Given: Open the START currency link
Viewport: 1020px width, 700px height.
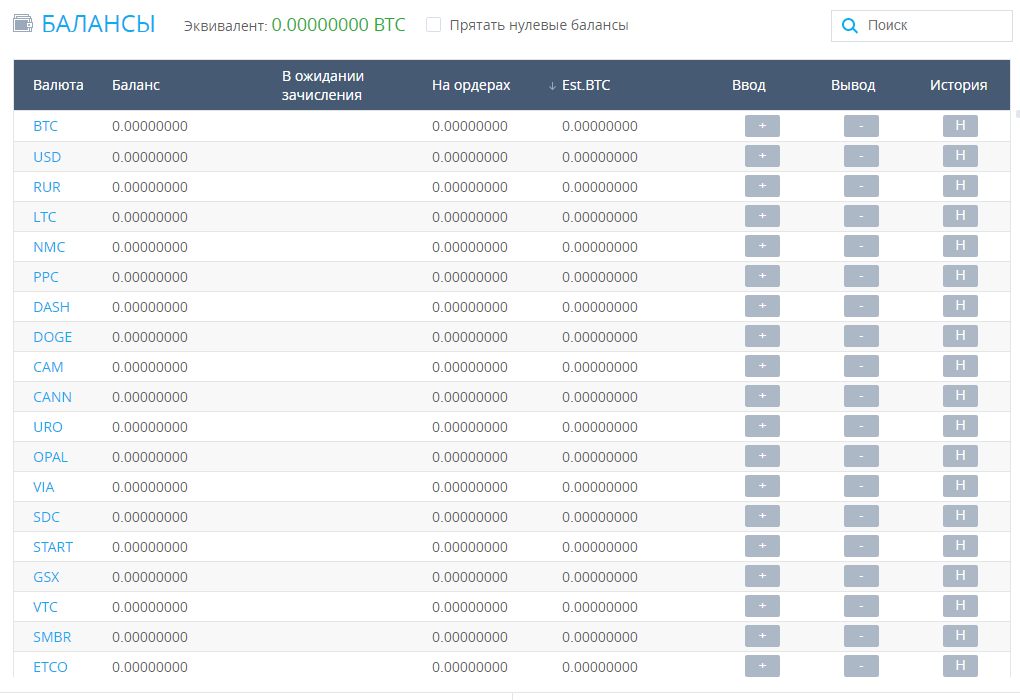Looking at the screenshot, I should 53,547.
